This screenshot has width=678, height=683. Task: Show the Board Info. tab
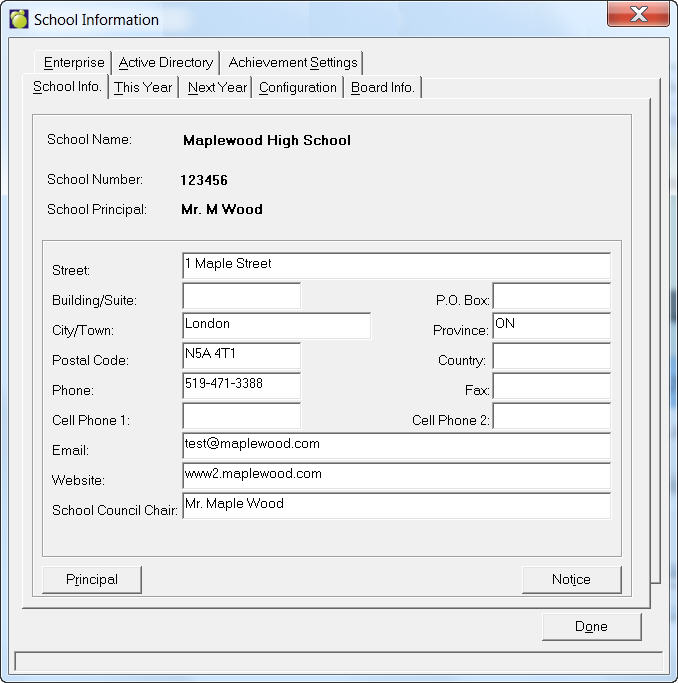point(382,88)
